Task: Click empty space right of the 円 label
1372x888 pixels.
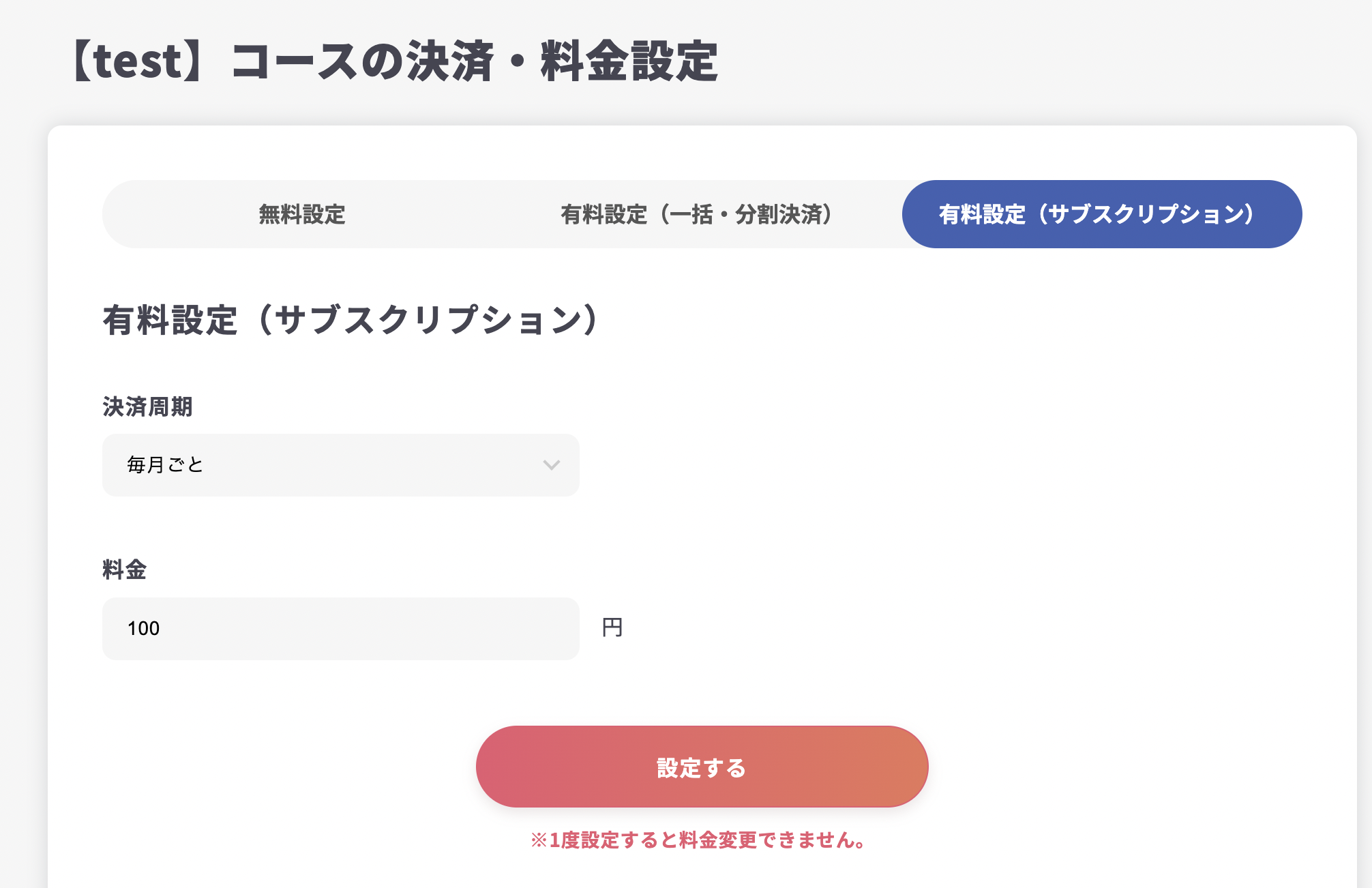Action: pos(886,627)
